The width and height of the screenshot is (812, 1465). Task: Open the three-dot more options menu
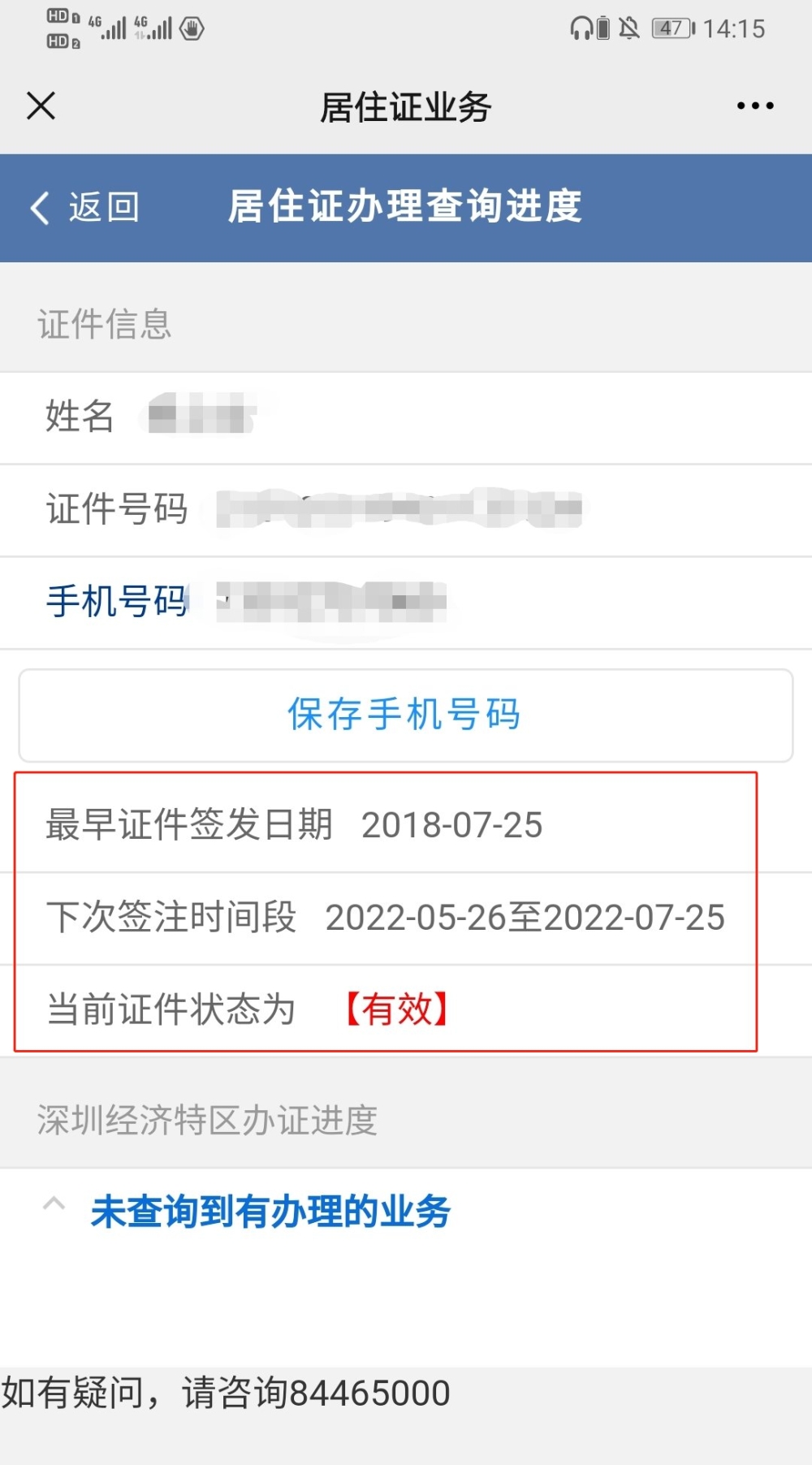(x=755, y=106)
